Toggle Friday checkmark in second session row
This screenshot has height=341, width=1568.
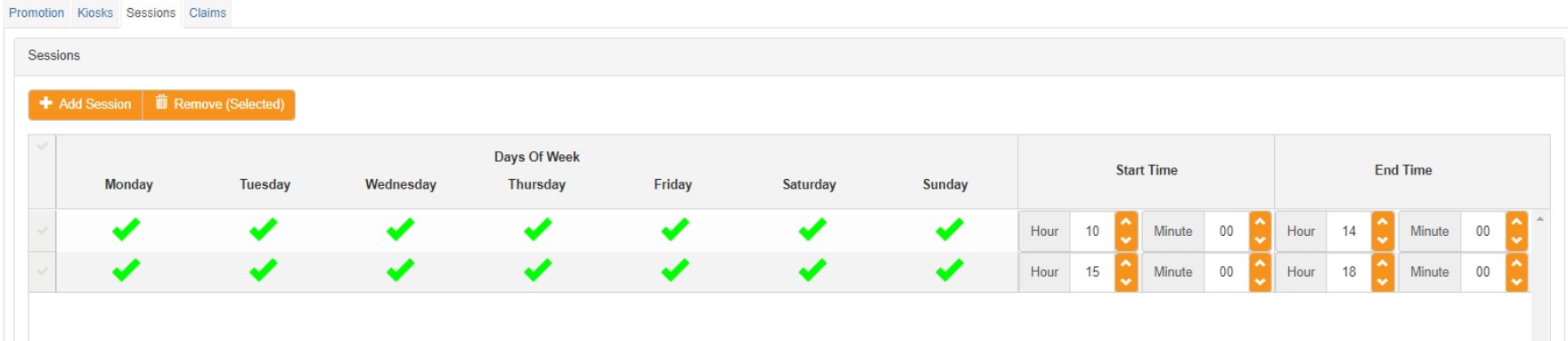click(675, 270)
